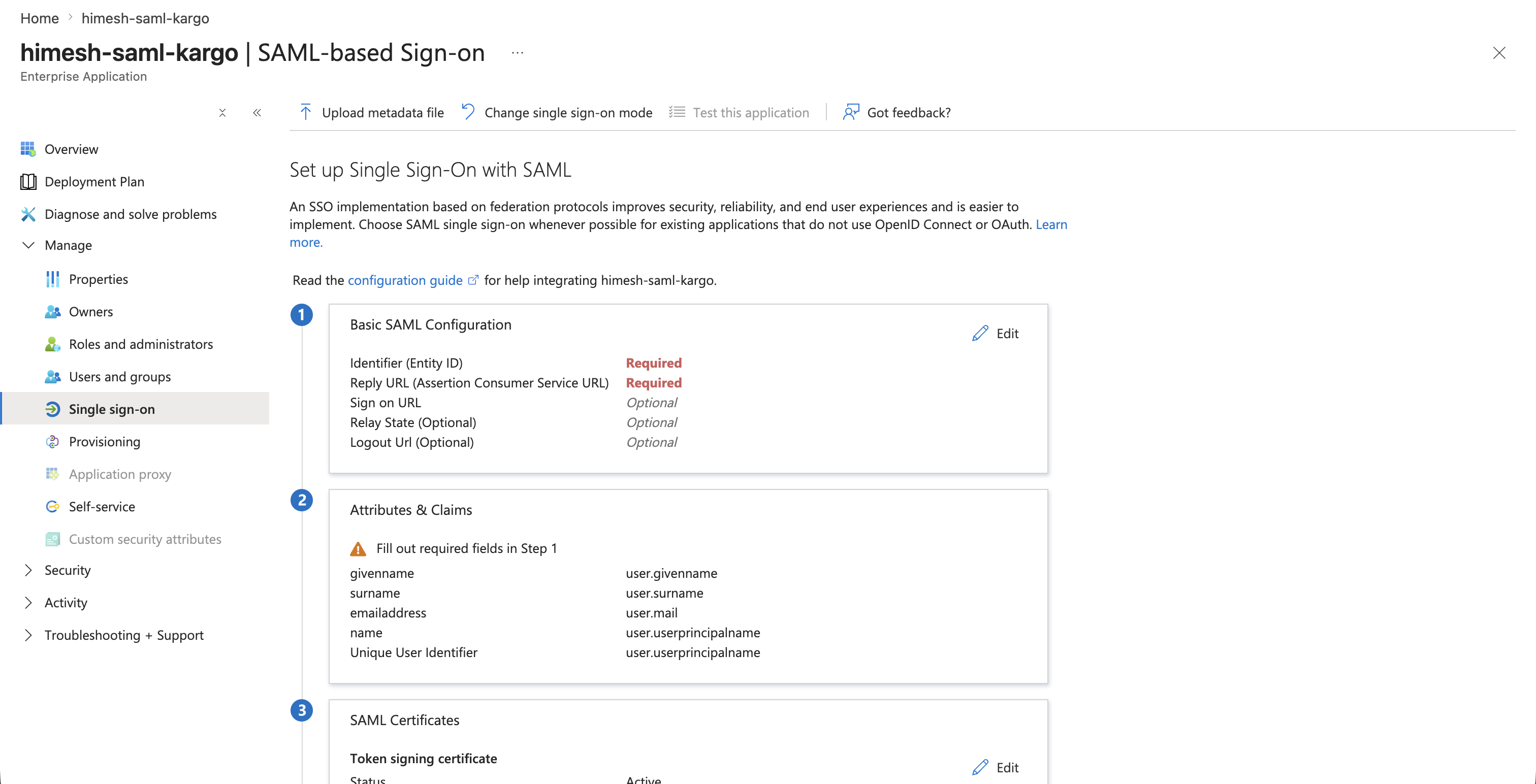Click the Relay State (Optional) label
1536x784 pixels.
click(412, 422)
